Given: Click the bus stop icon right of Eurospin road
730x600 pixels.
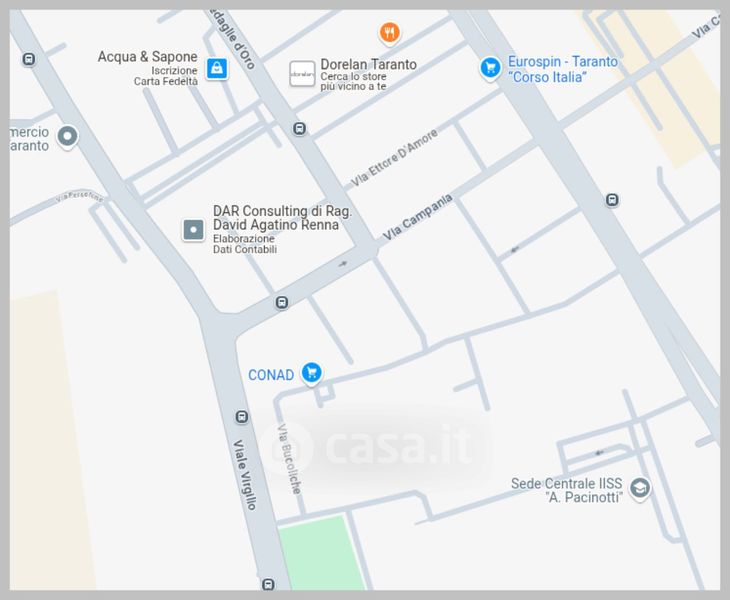Looking at the screenshot, I should tap(612, 200).
